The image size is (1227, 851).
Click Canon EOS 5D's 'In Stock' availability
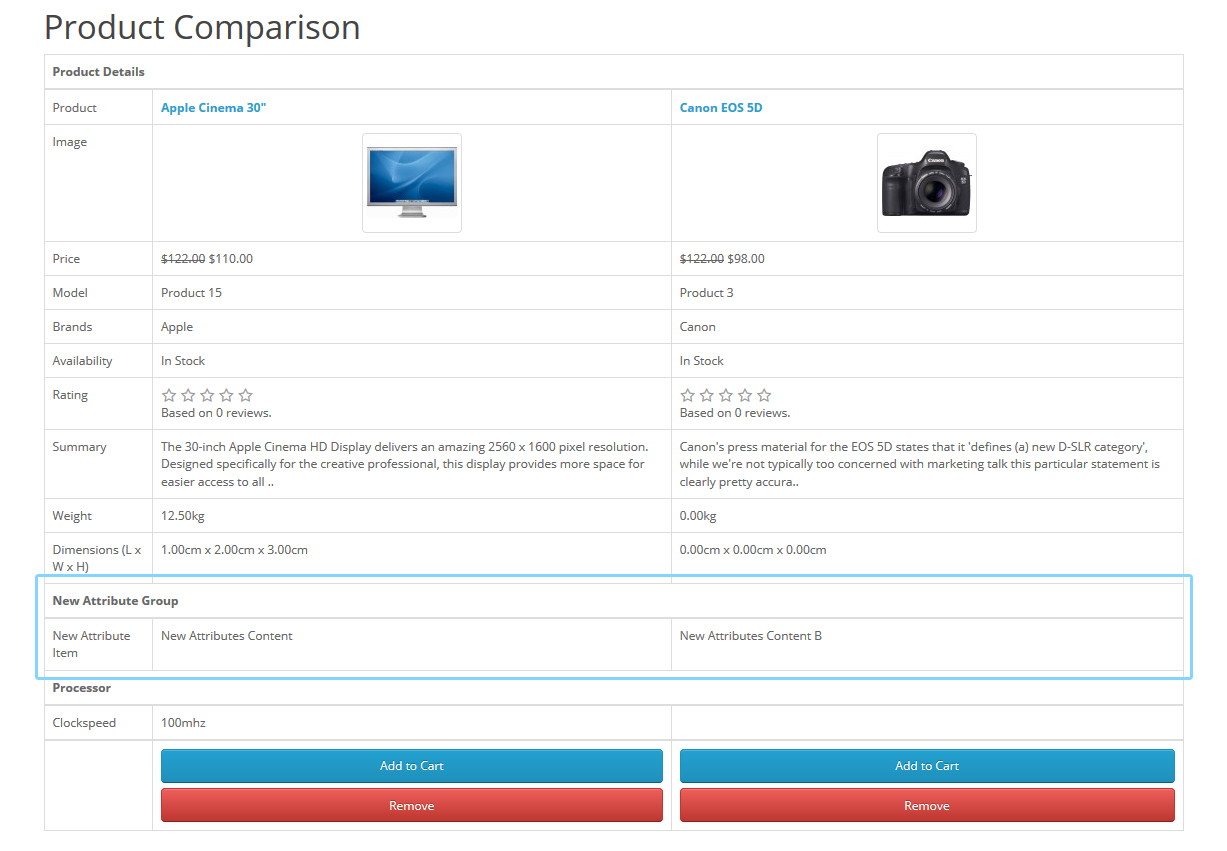point(702,361)
